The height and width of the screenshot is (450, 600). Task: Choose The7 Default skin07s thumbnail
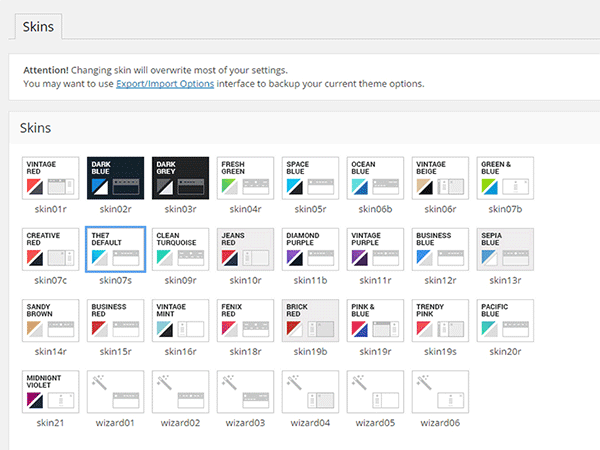coord(116,249)
